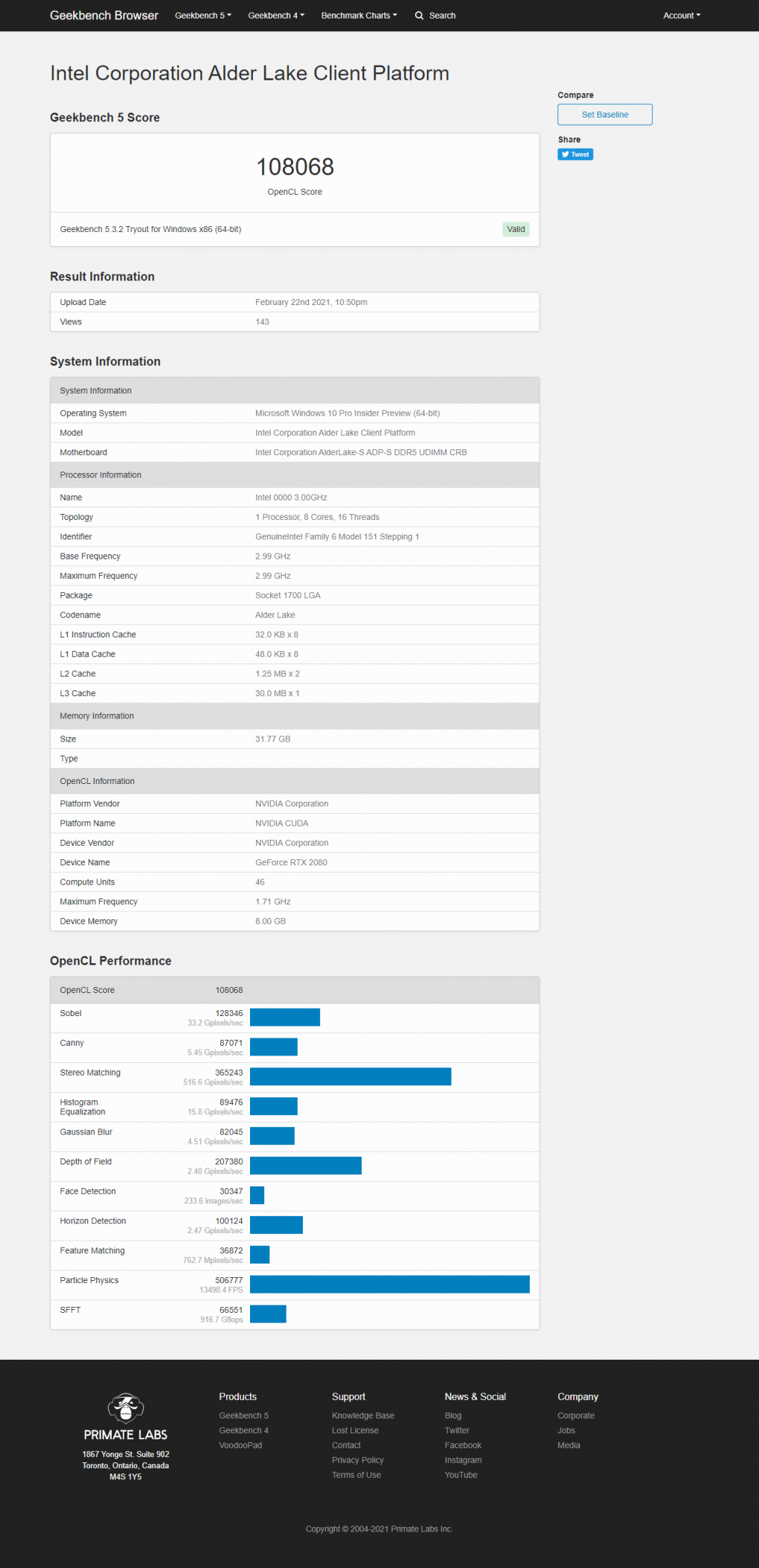Click the 108068 OpenCL score value

295,167
